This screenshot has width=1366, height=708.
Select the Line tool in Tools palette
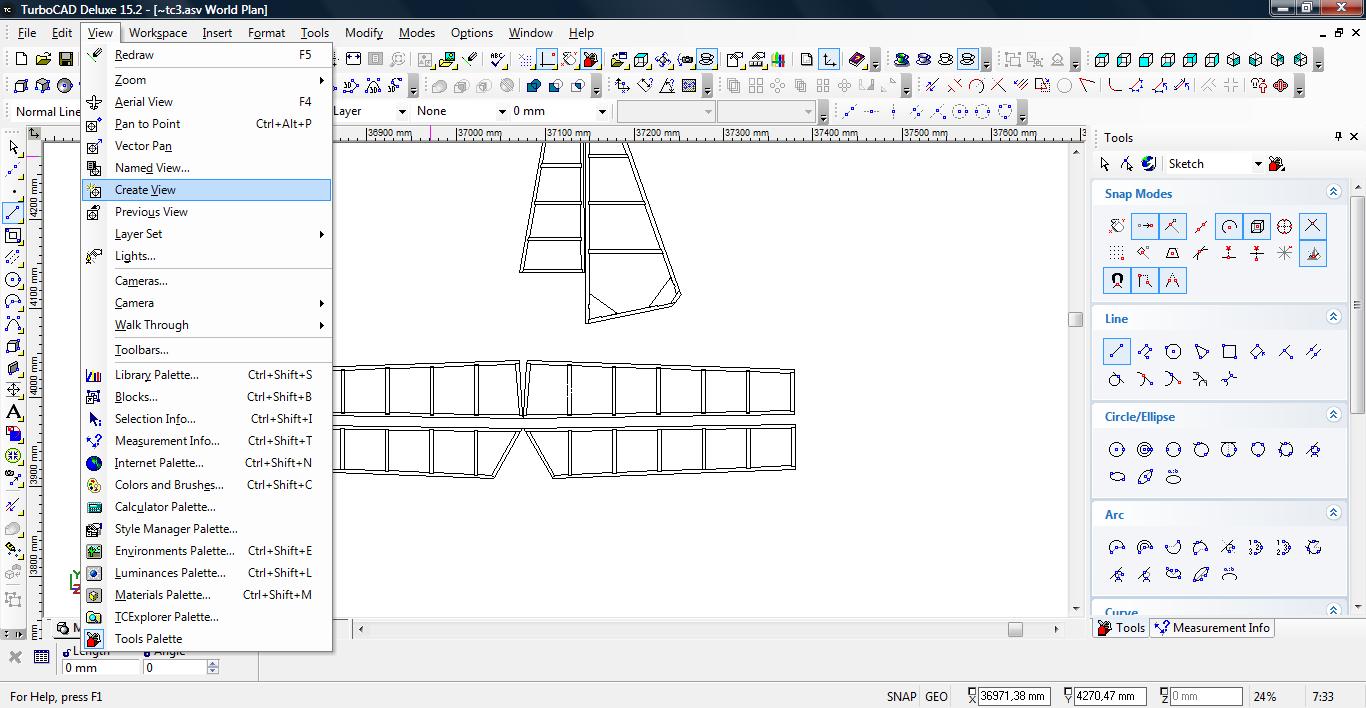[1117, 351]
